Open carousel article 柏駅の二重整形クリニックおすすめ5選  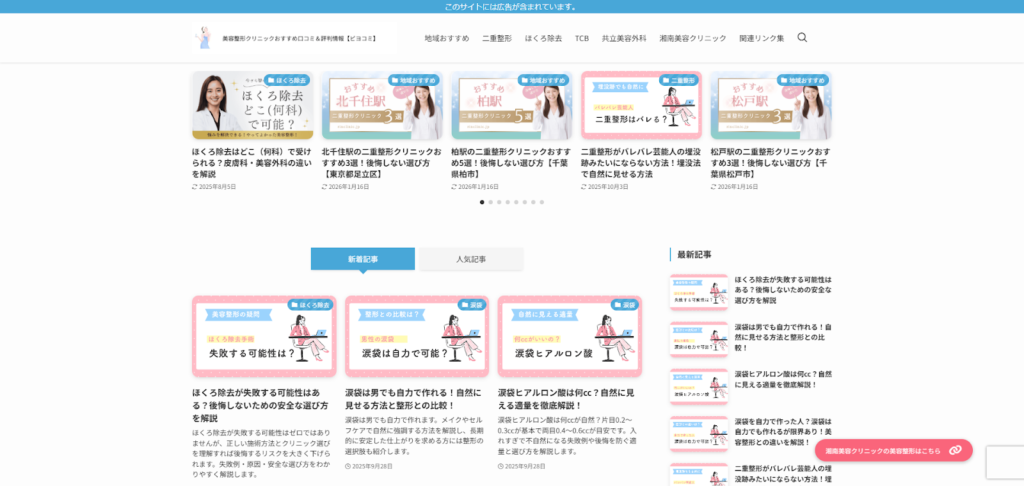[511, 163]
